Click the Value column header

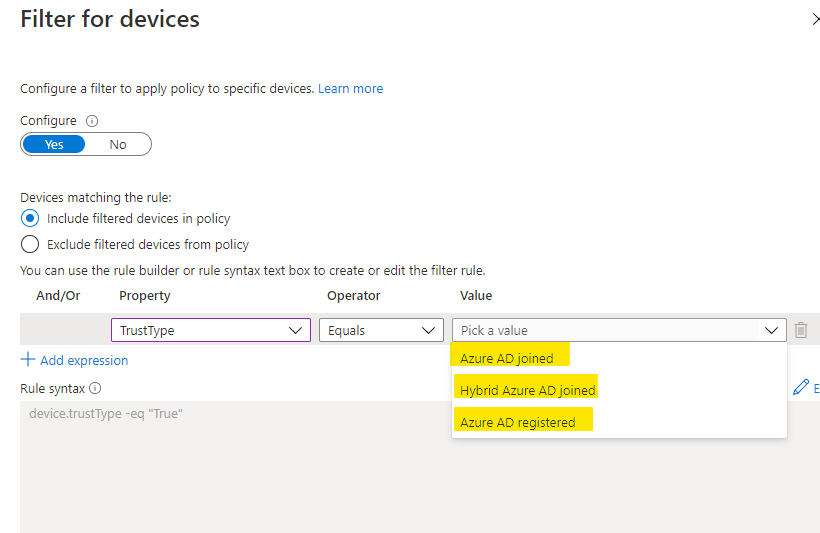(476, 296)
